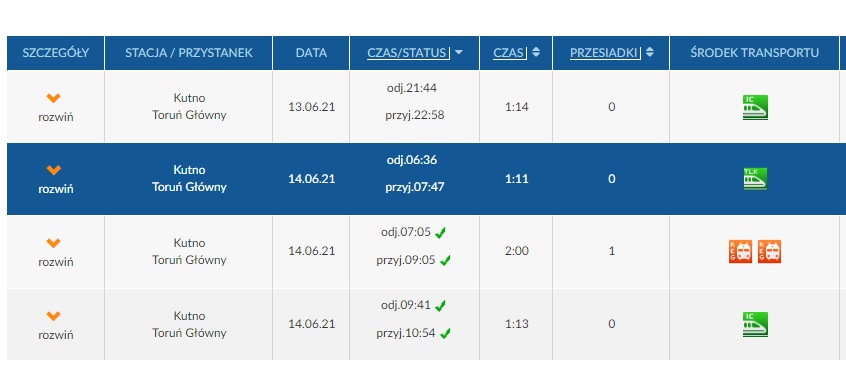Click sort arrows beside PRZESIADKI header
The height and width of the screenshot is (383, 846).
[650, 52]
